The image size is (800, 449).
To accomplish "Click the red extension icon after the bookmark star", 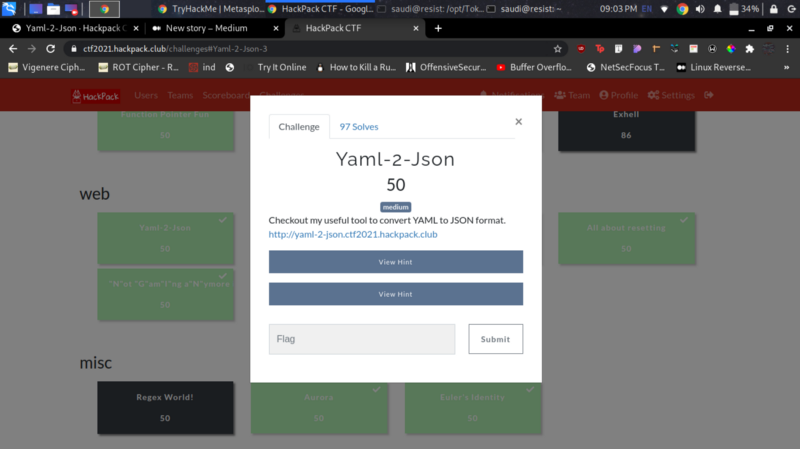I will tap(581, 49).
